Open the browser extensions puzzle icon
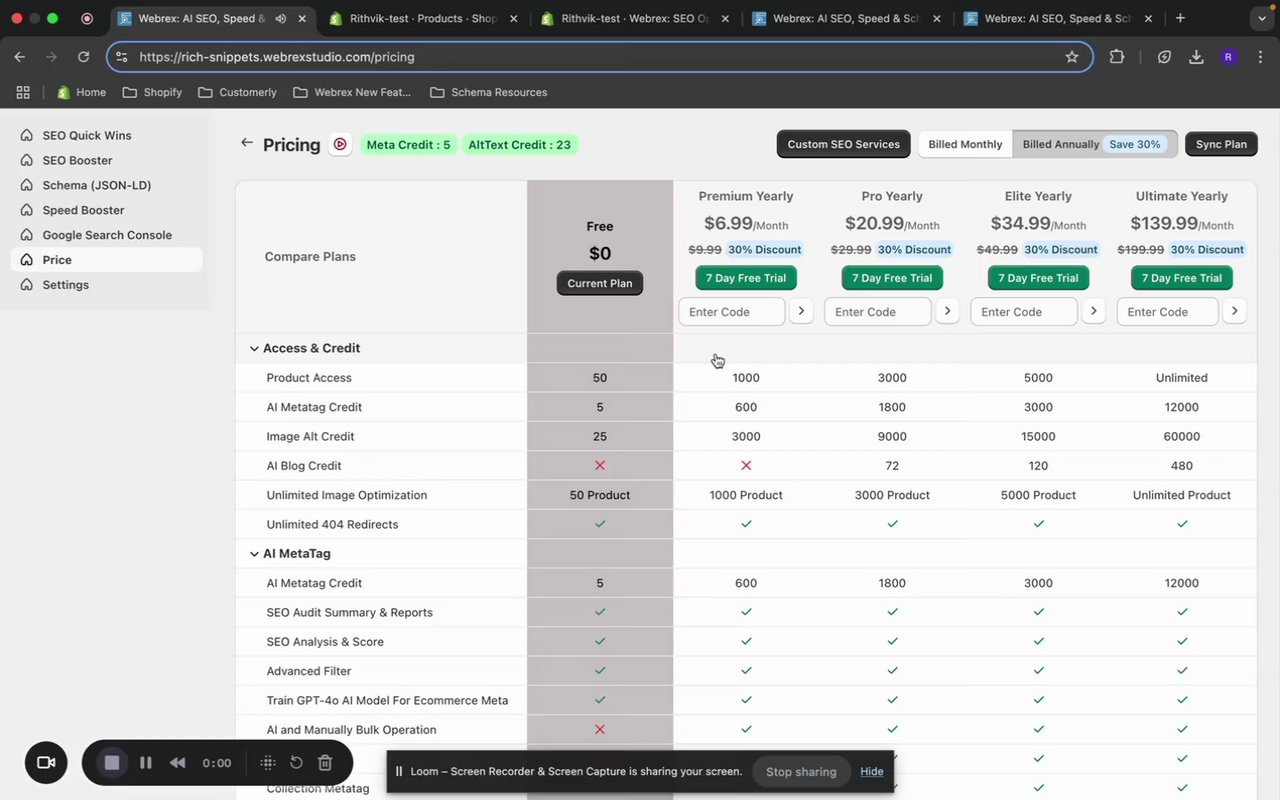The image size is (1280, 800). (1117, 57)
